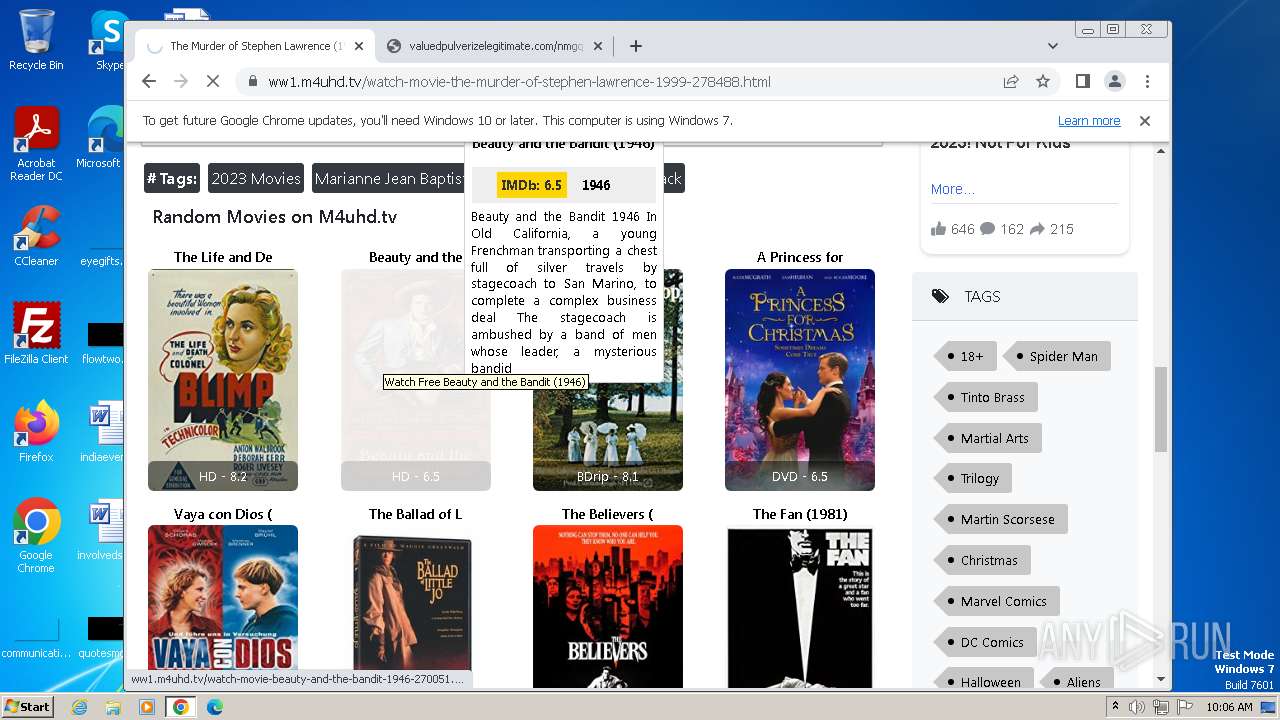Open A Princess for Christmas poster
Screen dimensions: 1280x720
click(x=800, y=380)
